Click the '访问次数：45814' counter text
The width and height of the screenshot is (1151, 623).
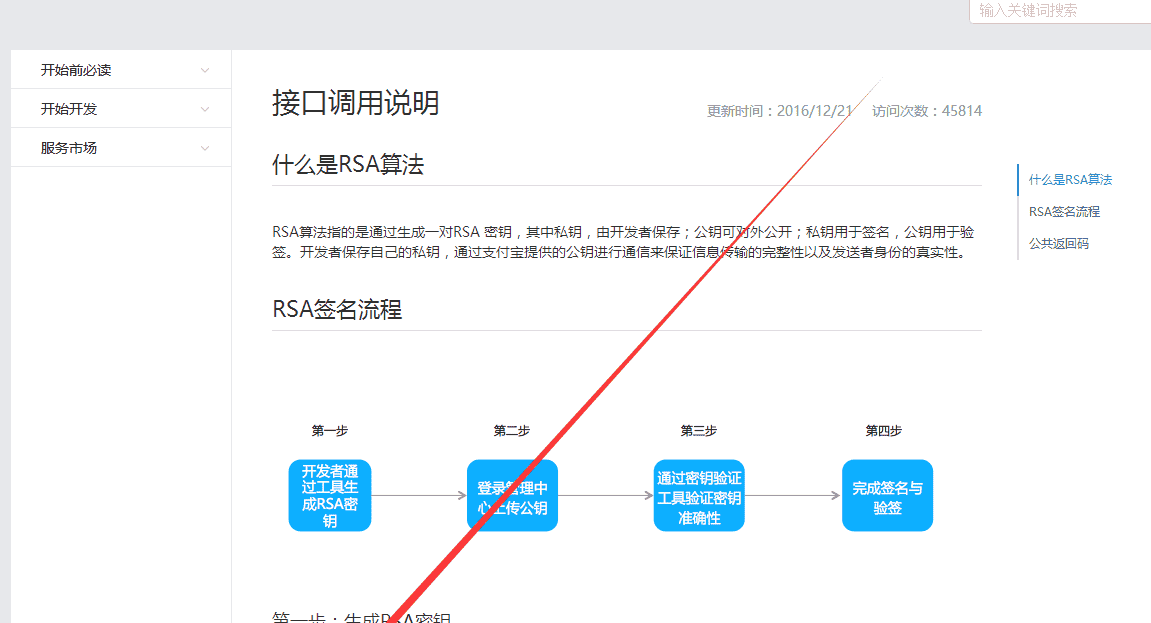(925, 111)
